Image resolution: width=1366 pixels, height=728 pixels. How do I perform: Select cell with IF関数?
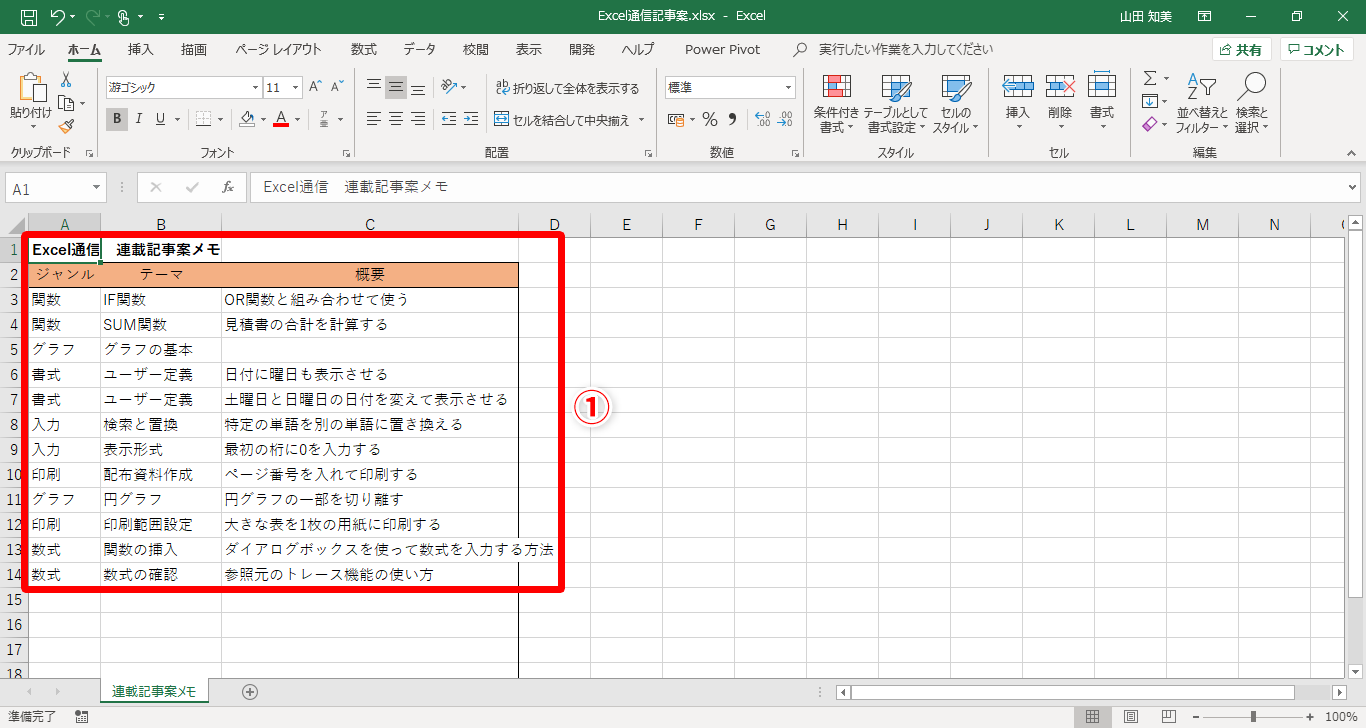[161, 299]
